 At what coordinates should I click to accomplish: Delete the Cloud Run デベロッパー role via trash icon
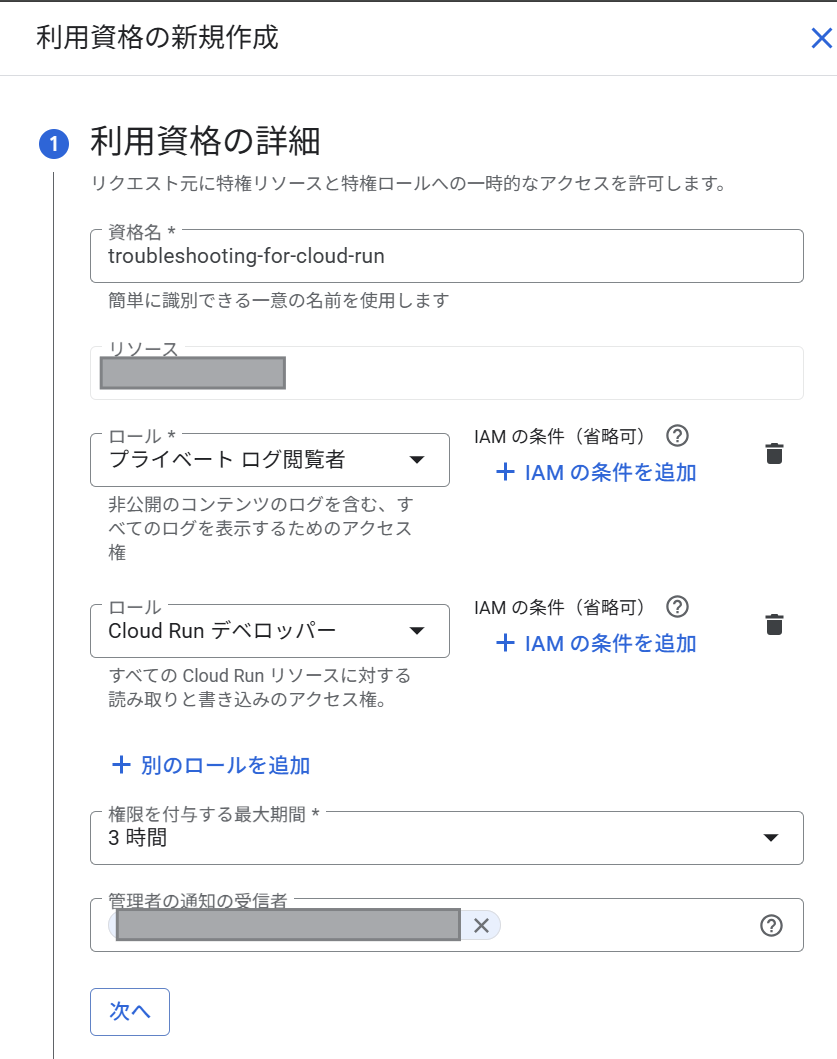click(x=775, y=624)
